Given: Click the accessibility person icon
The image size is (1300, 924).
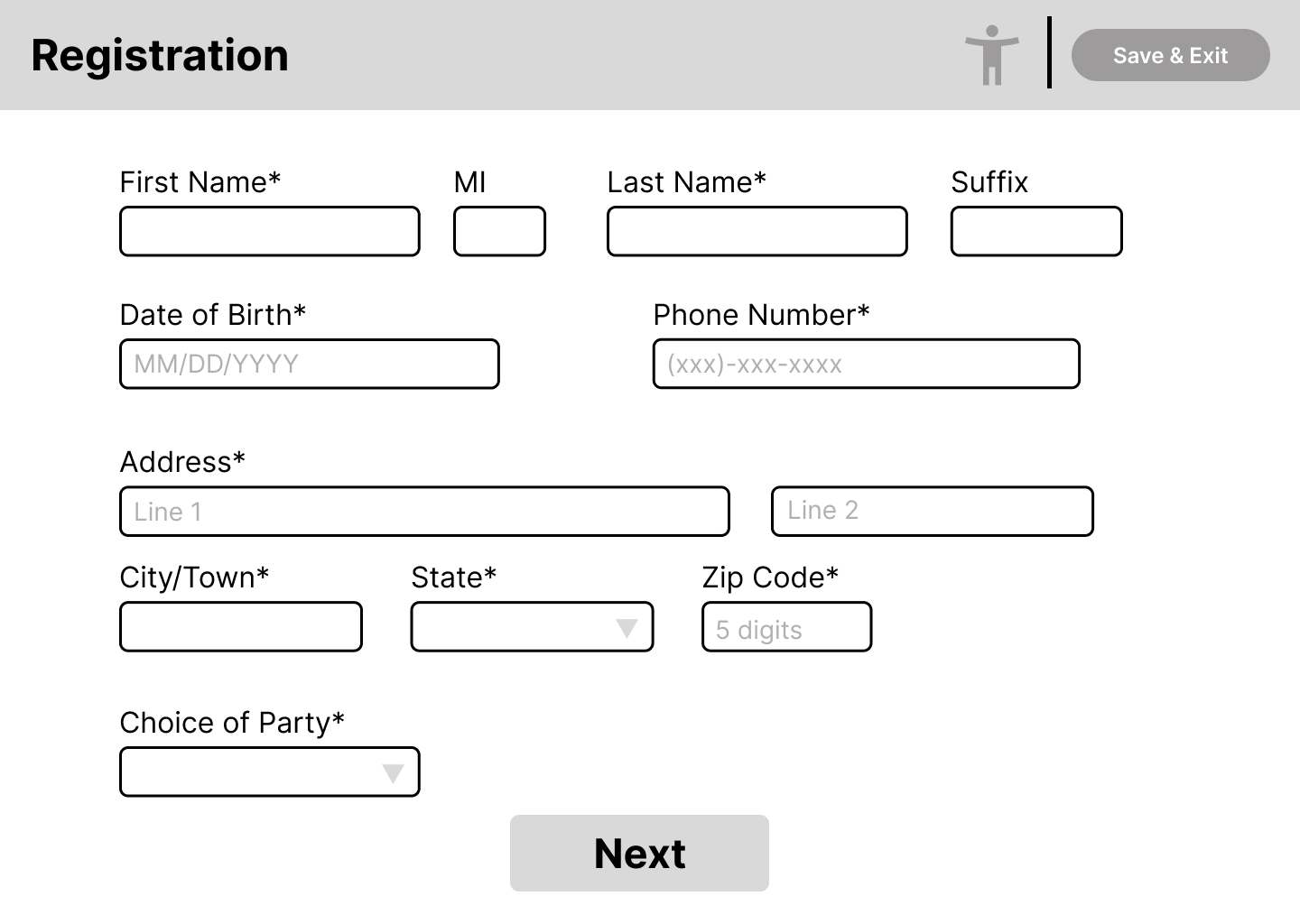Looking at the screenshot, I should click(991, 55).
